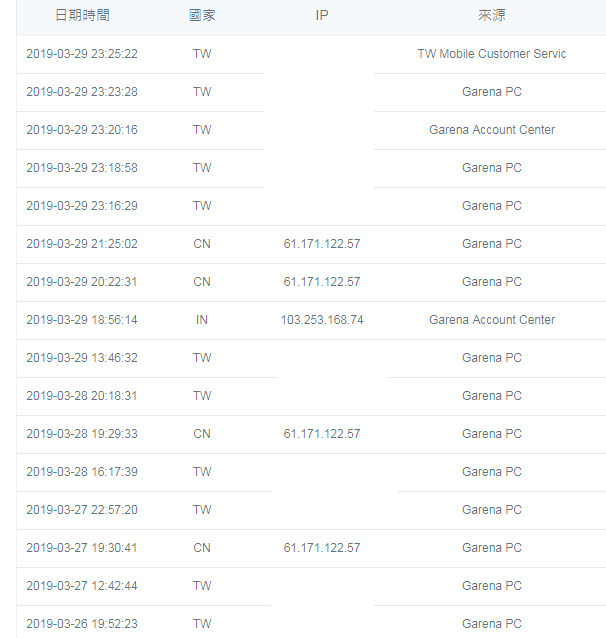Viewport: 606px width, 638px height.
Task: Select the IP column header
Action: (322, 16)
